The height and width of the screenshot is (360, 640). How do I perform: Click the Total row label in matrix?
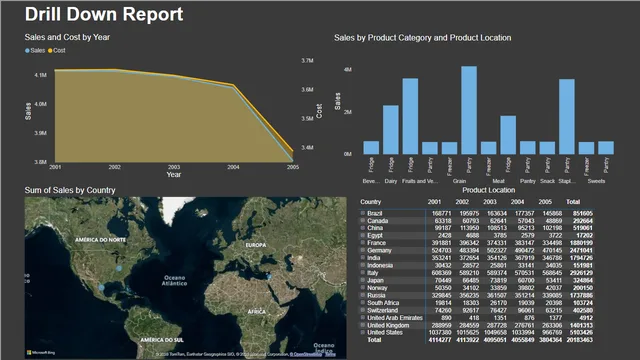(x=374, y=340)
